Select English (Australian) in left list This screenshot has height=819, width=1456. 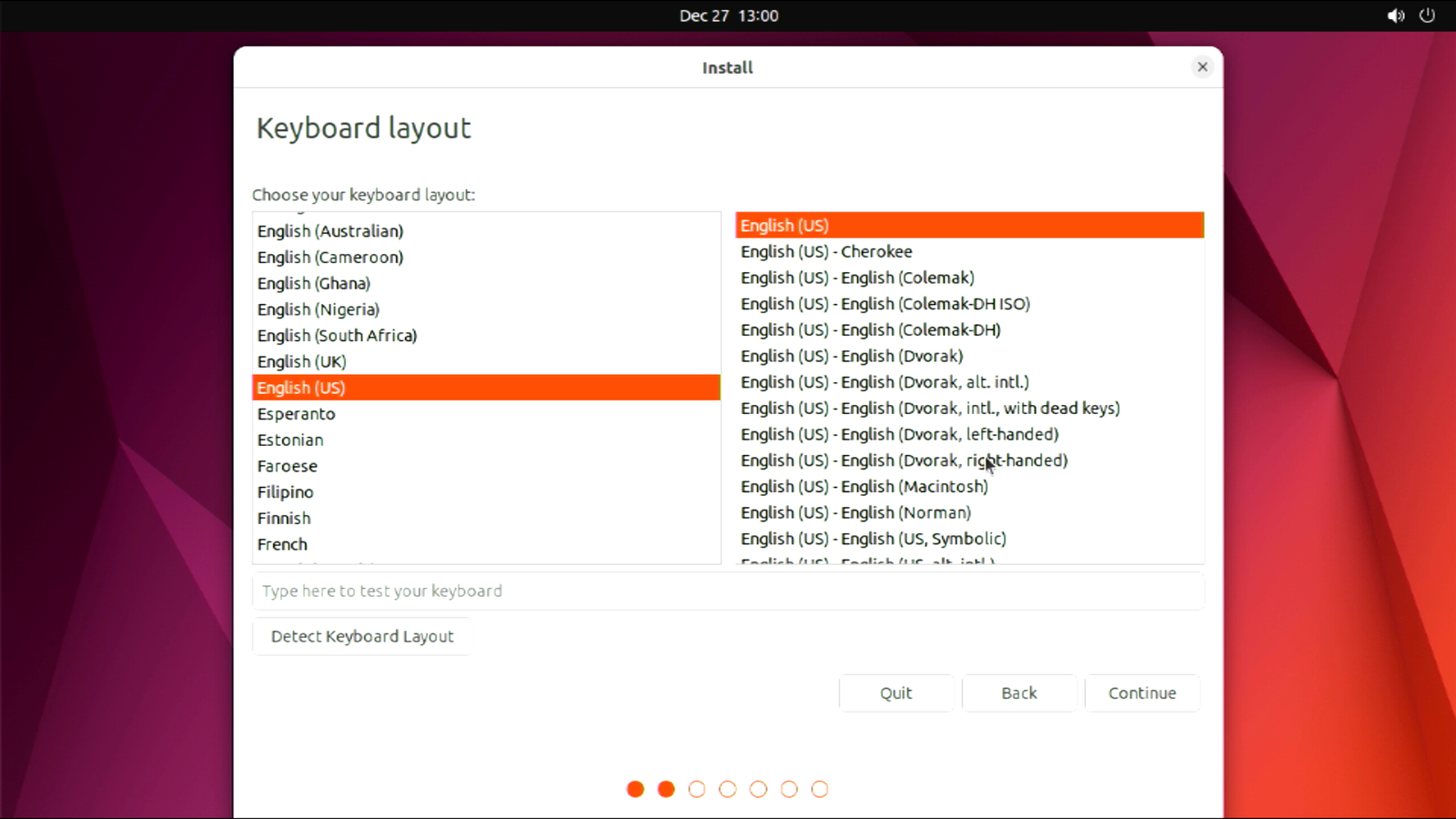(330, 231)
